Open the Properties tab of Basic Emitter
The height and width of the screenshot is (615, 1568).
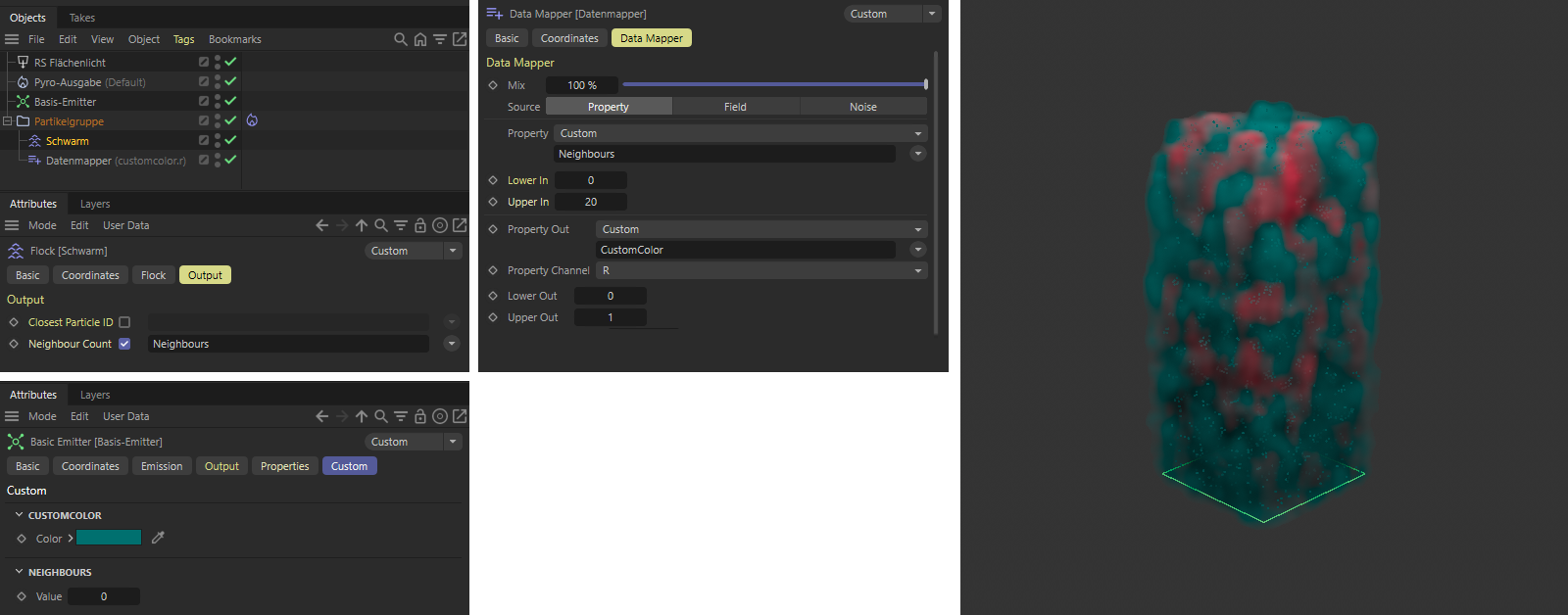click(x=285, y=466)
